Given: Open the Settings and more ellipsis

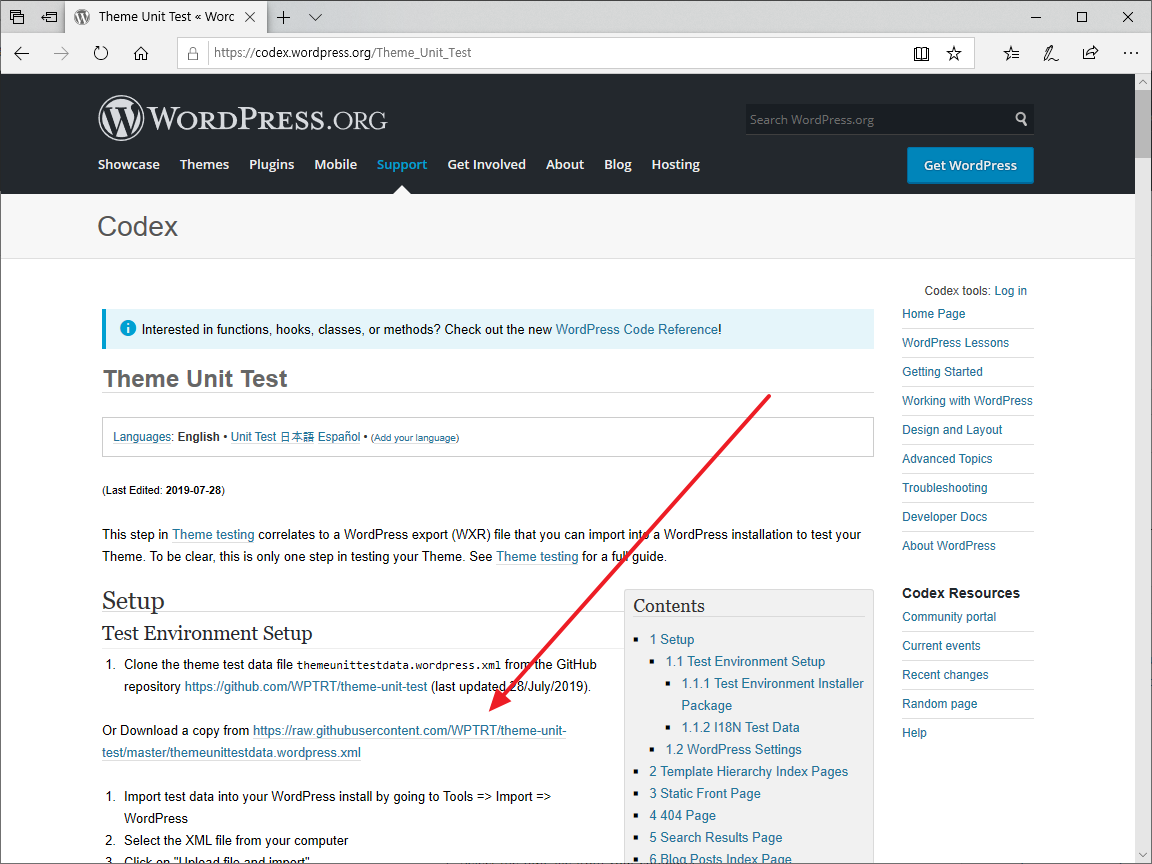Looking at the screenshot, I should 1131,53.
